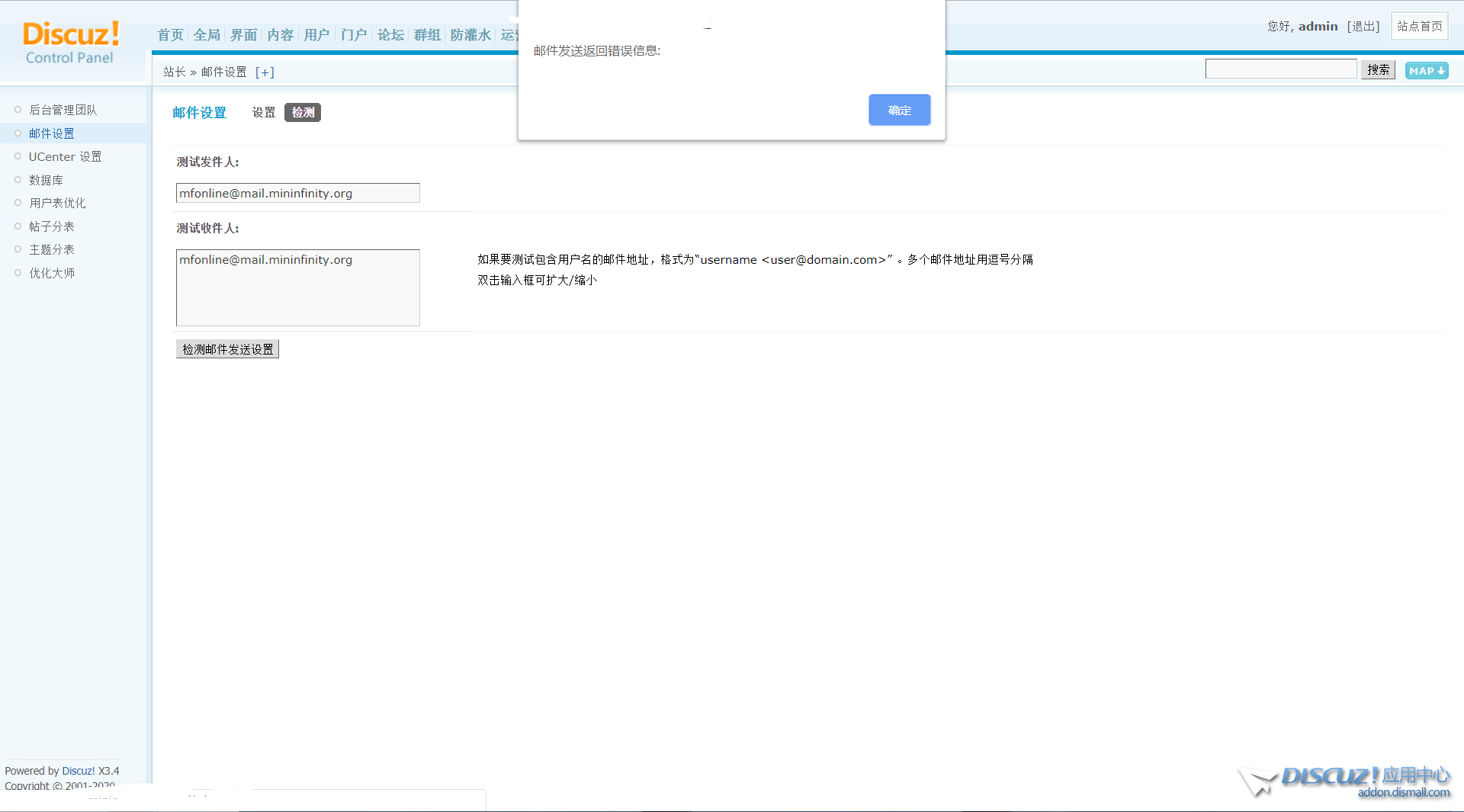
Task: Click the 确定 button in the error dialog
Action: tap(899, 110)
